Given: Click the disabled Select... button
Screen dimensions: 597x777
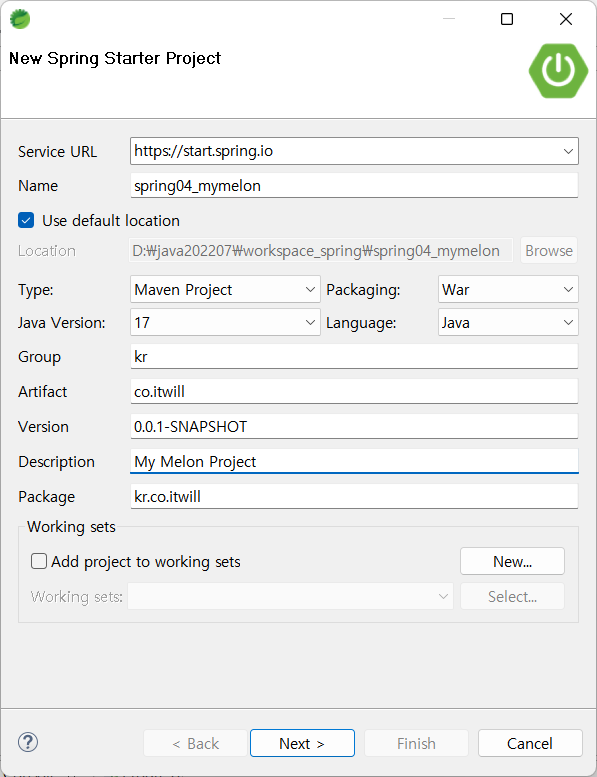Looking at the screenshot, I should tap(512, 596).
